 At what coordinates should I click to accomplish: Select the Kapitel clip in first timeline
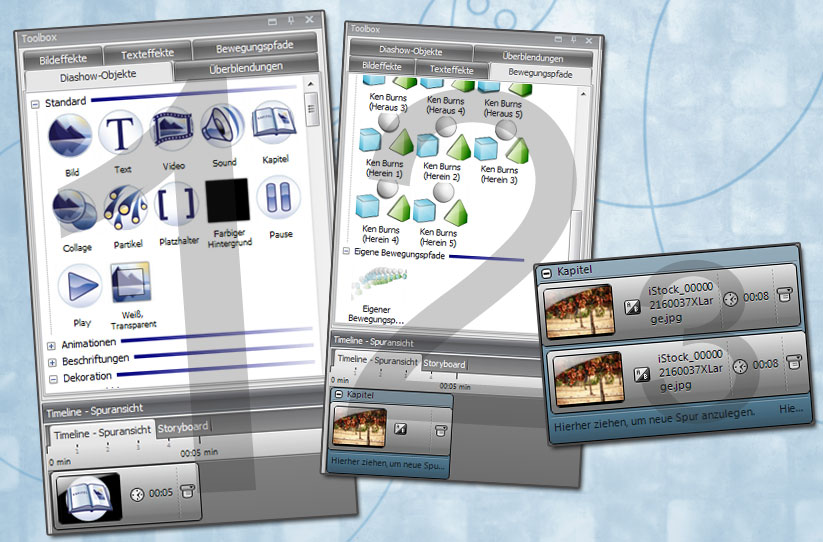[125, 494]
